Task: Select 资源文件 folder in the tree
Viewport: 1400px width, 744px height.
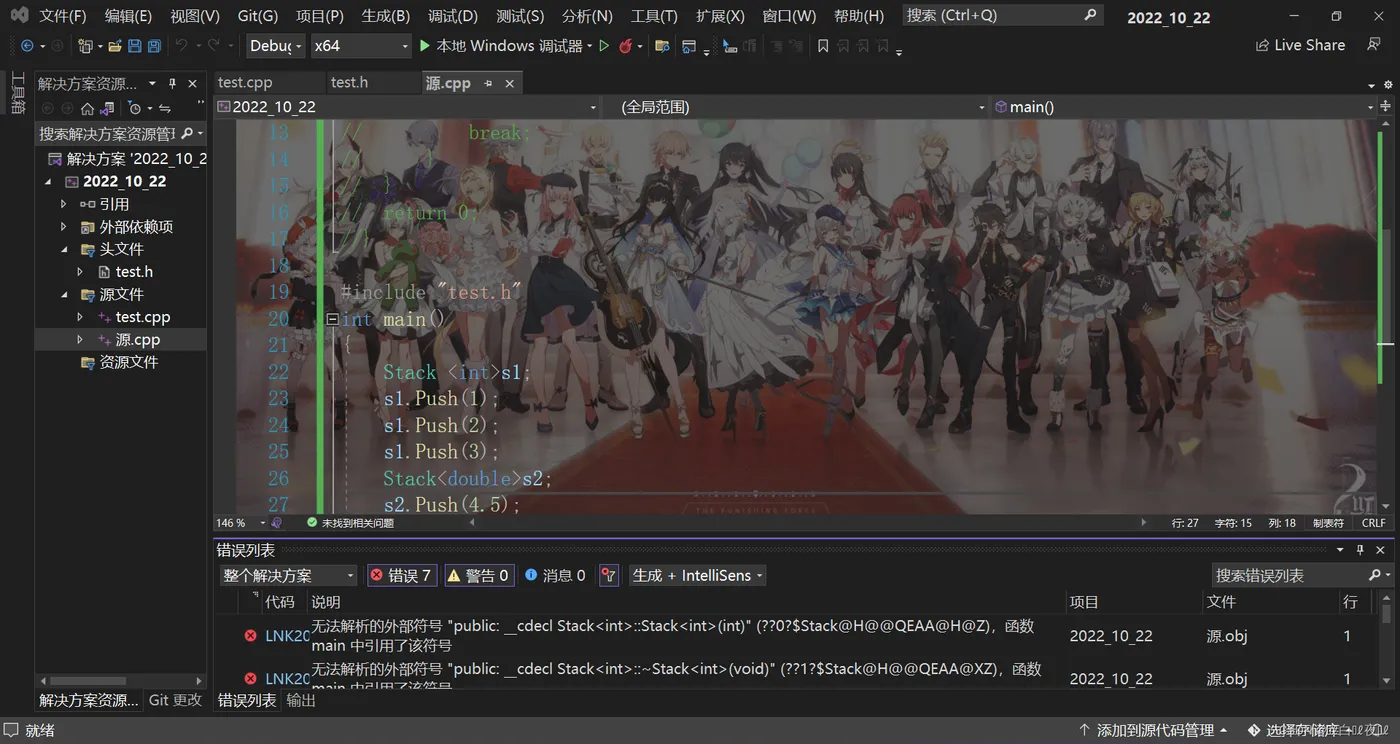Action: point(129,362)
